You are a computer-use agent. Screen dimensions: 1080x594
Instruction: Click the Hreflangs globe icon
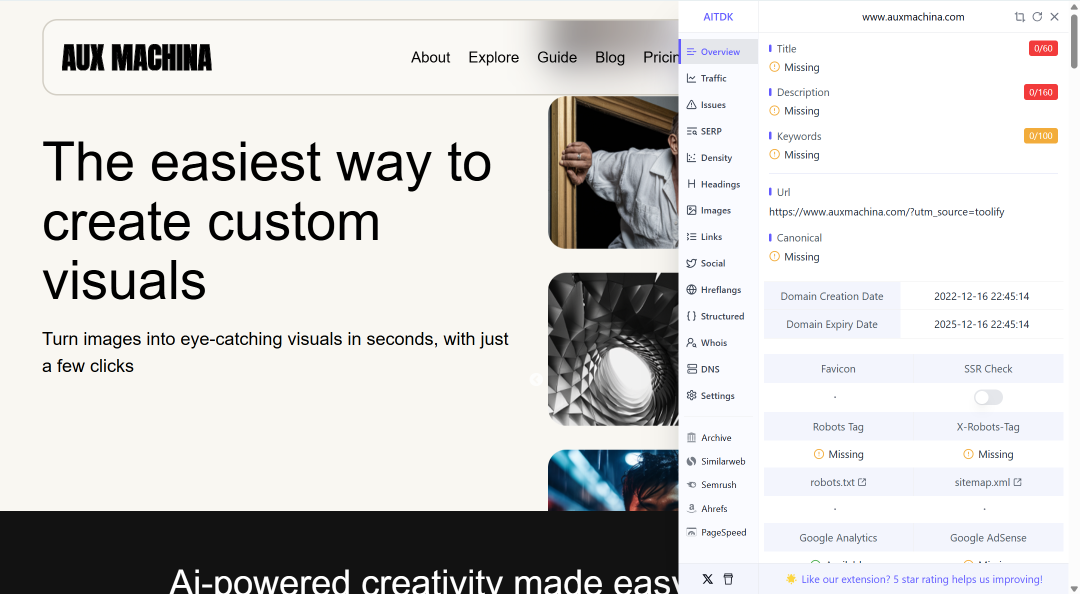pyautogui.click(x=692, y=289)
